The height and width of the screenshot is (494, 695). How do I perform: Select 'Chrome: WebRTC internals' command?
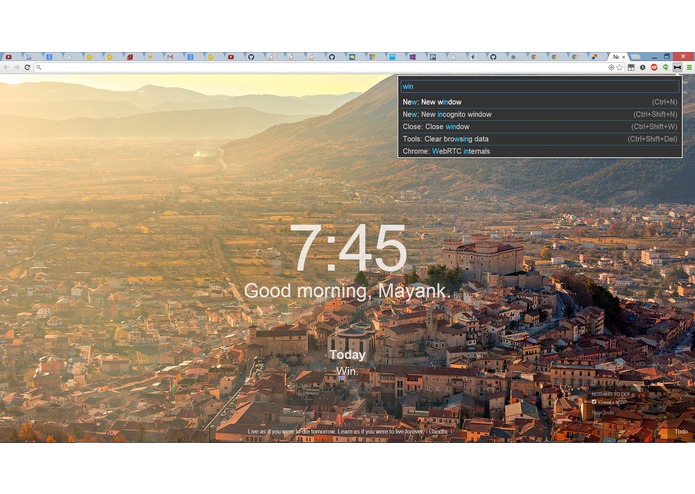[x=540, y=151]
